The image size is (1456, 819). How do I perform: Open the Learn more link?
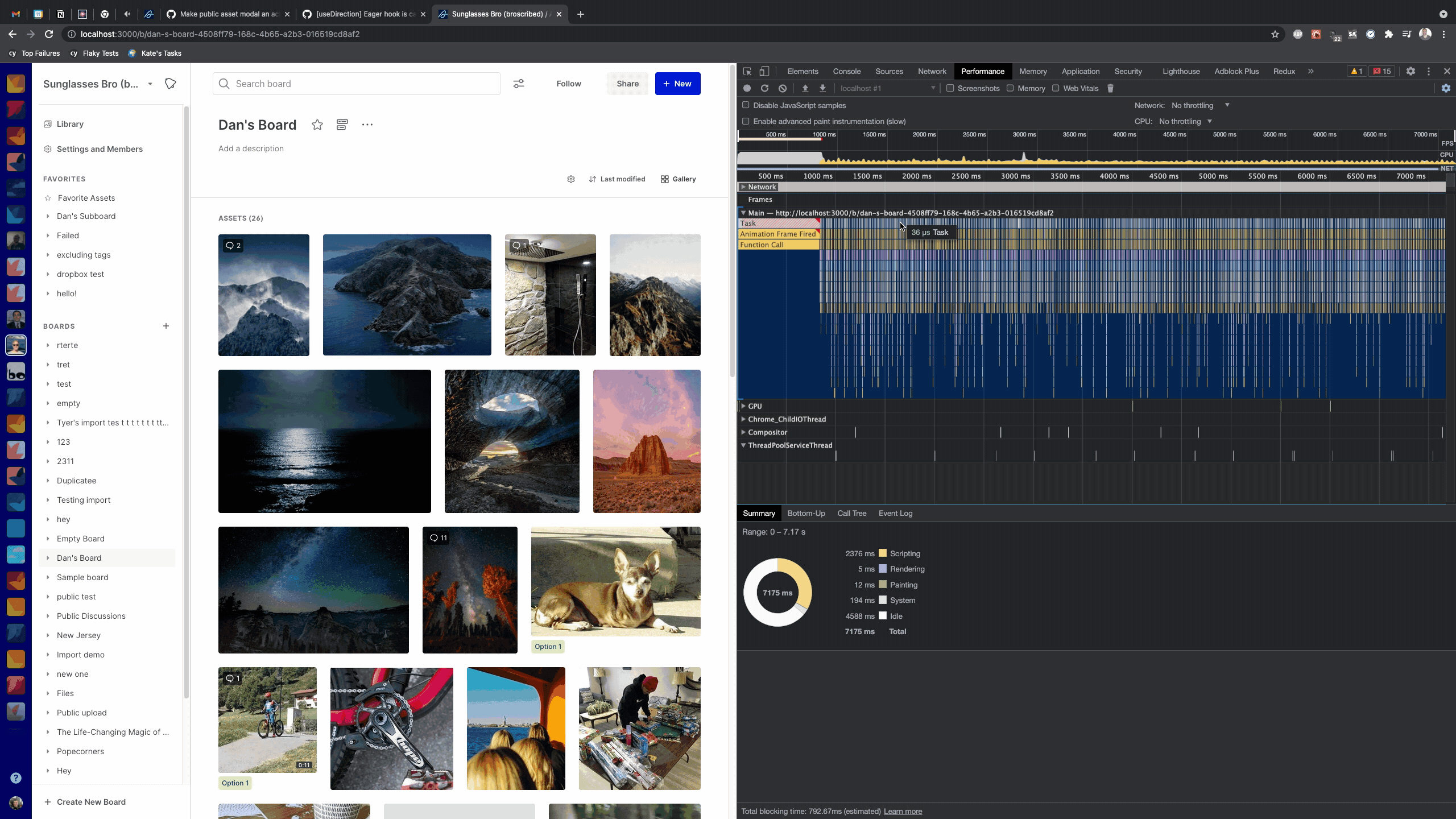[x=903, y=811]
